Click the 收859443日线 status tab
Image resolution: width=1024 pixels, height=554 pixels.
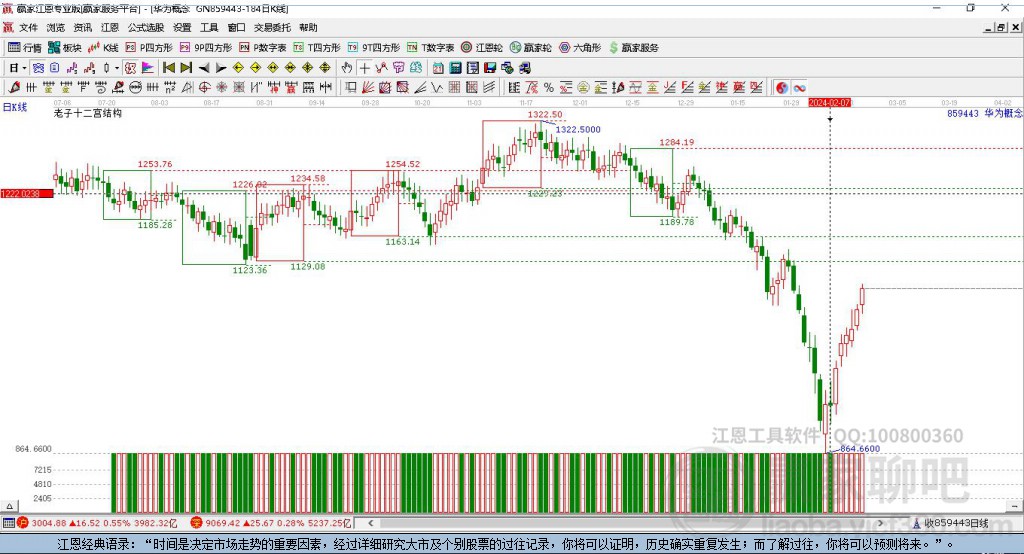click(x=955, y=523)
